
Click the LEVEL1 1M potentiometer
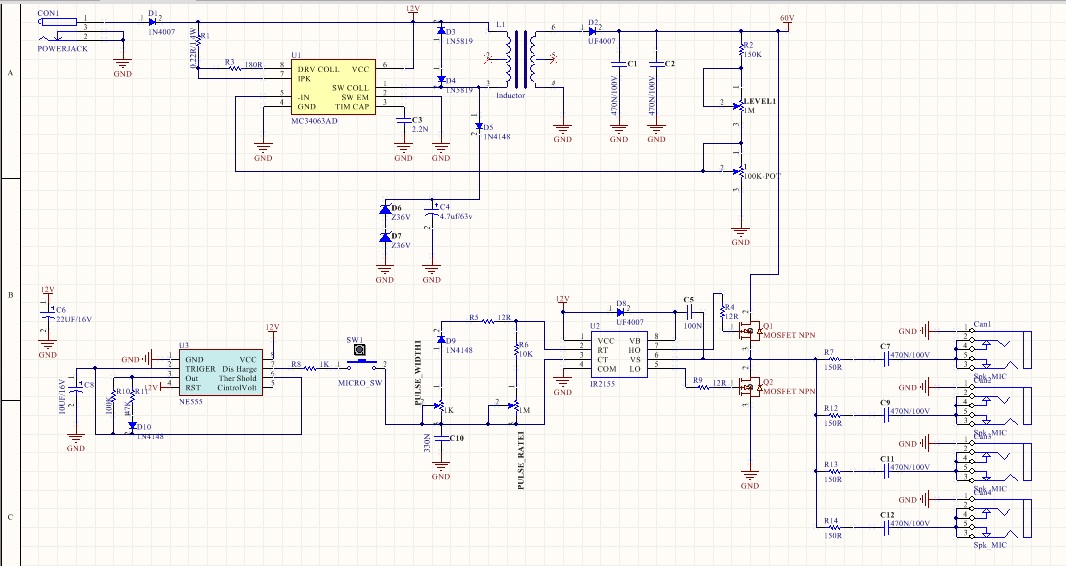pos(738,105)
